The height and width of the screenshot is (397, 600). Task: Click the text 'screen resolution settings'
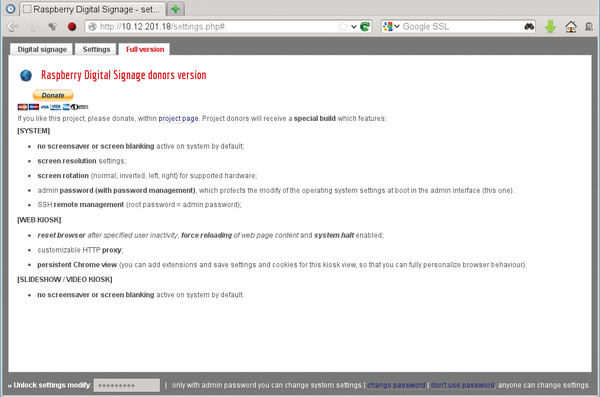tap(82, 161)
